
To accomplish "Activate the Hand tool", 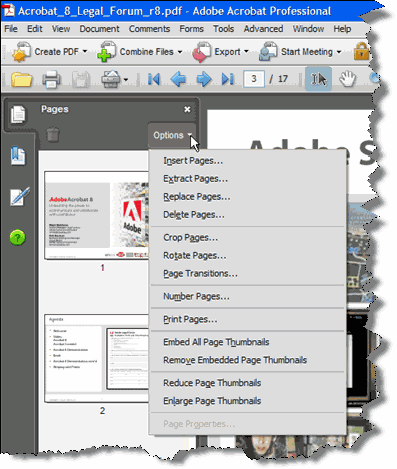I will 347,79.
